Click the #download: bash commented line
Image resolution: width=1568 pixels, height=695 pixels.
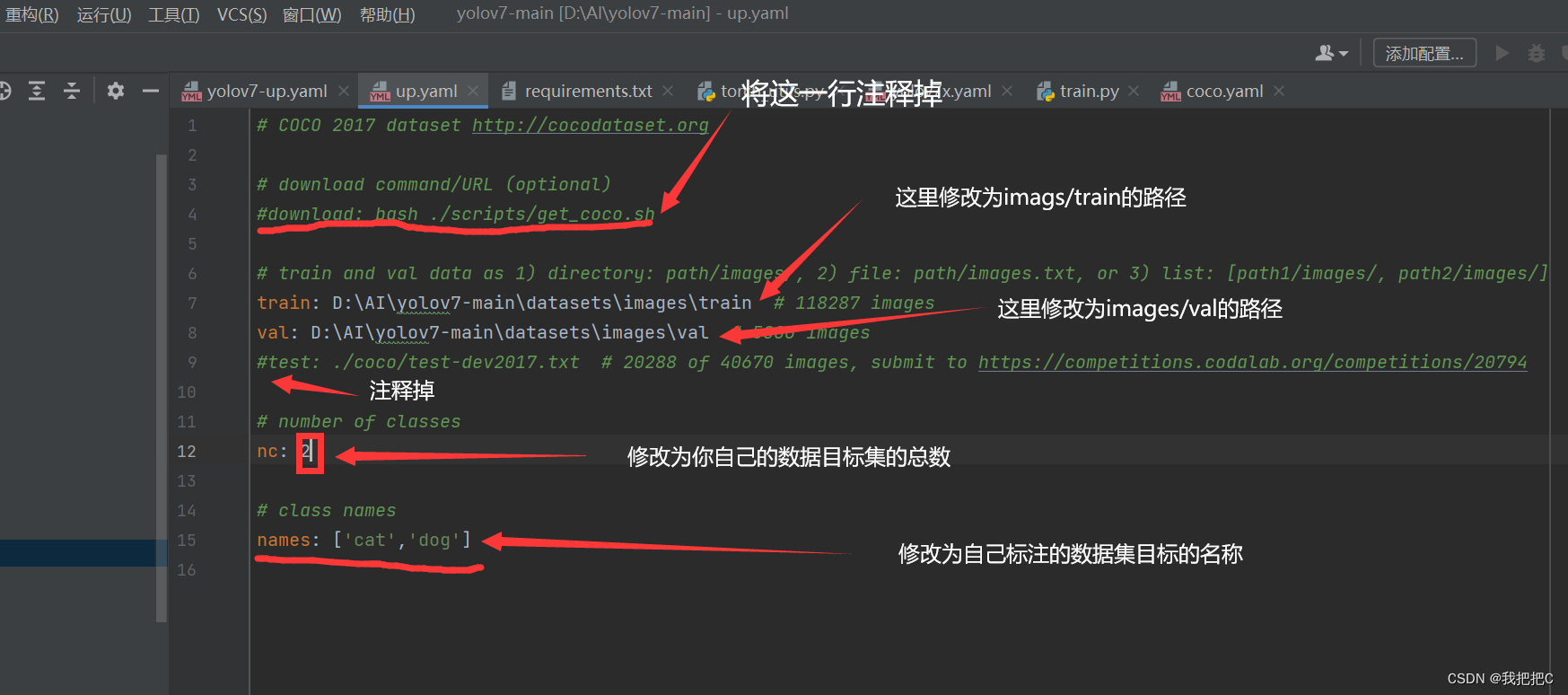[456, 214]
